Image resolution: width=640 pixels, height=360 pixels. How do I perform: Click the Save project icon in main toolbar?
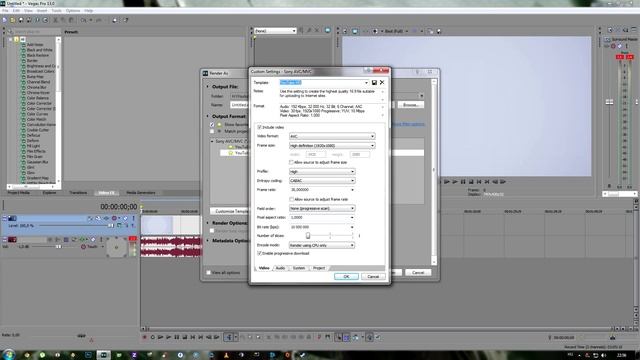pos(21,20)
